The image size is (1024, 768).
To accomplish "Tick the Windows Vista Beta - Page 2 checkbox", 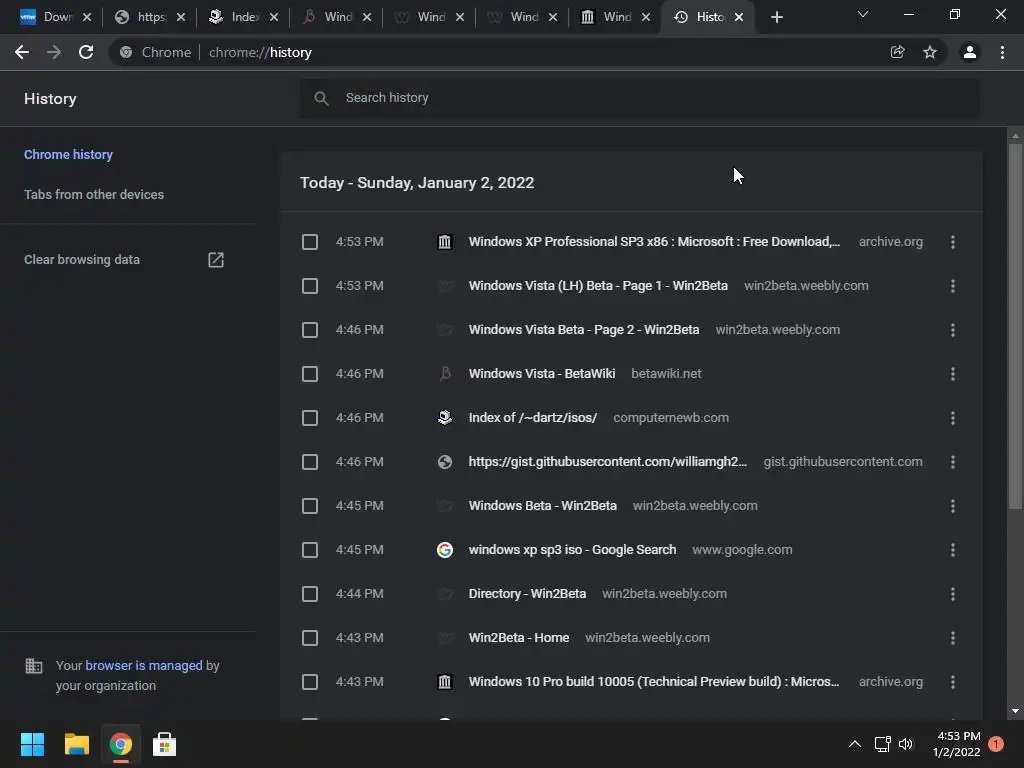I will (x=310, y=330).
